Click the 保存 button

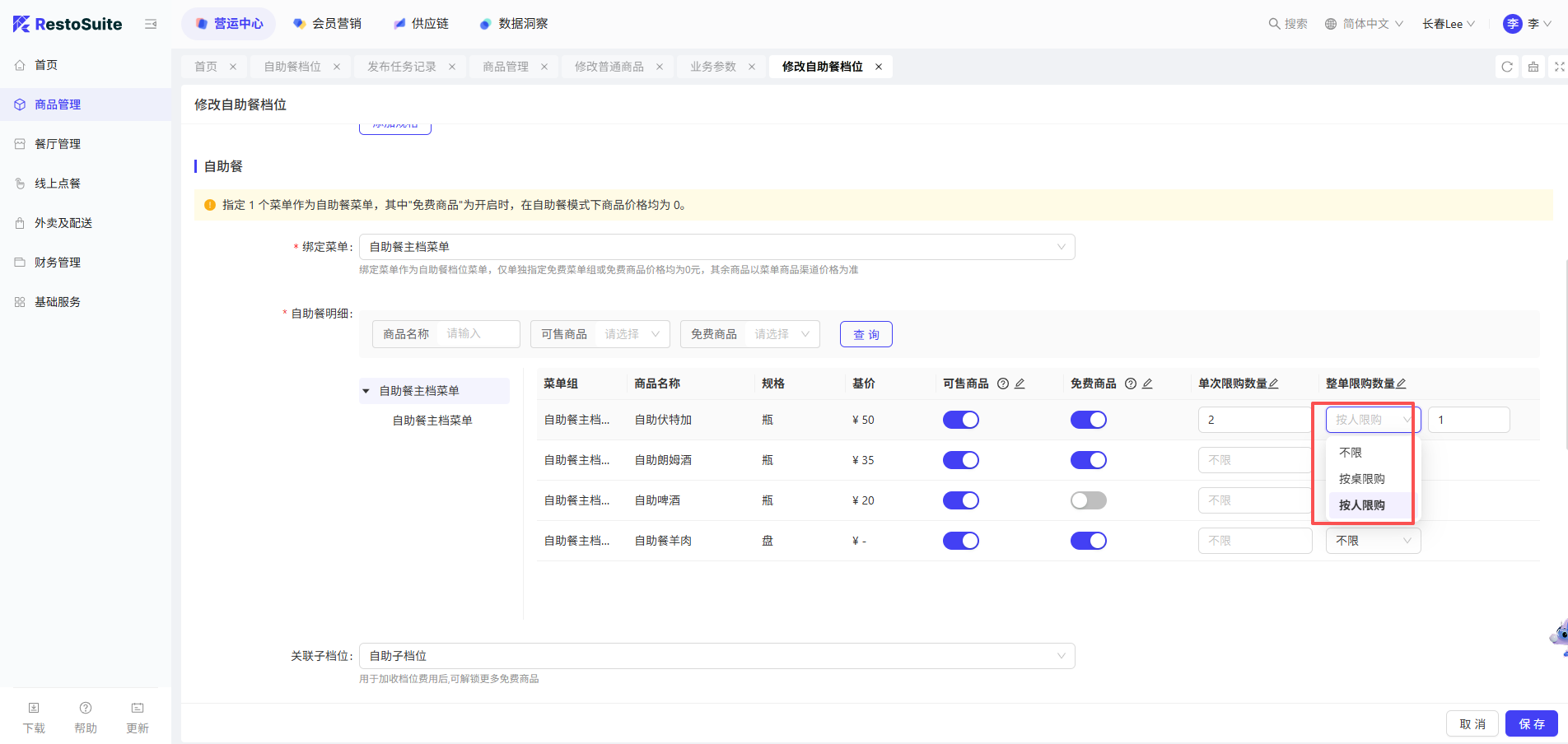[1531, 723]
